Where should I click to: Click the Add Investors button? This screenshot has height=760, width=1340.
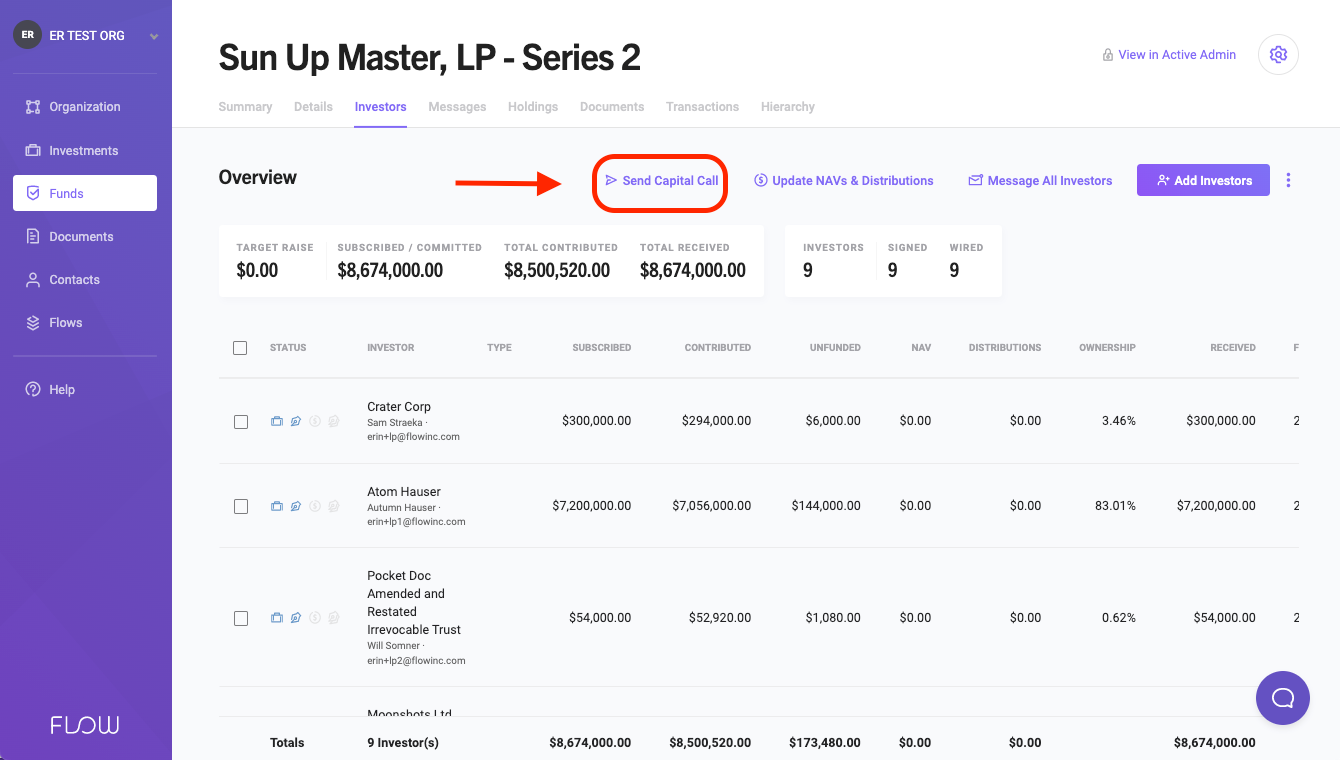tap(1203, 181)
